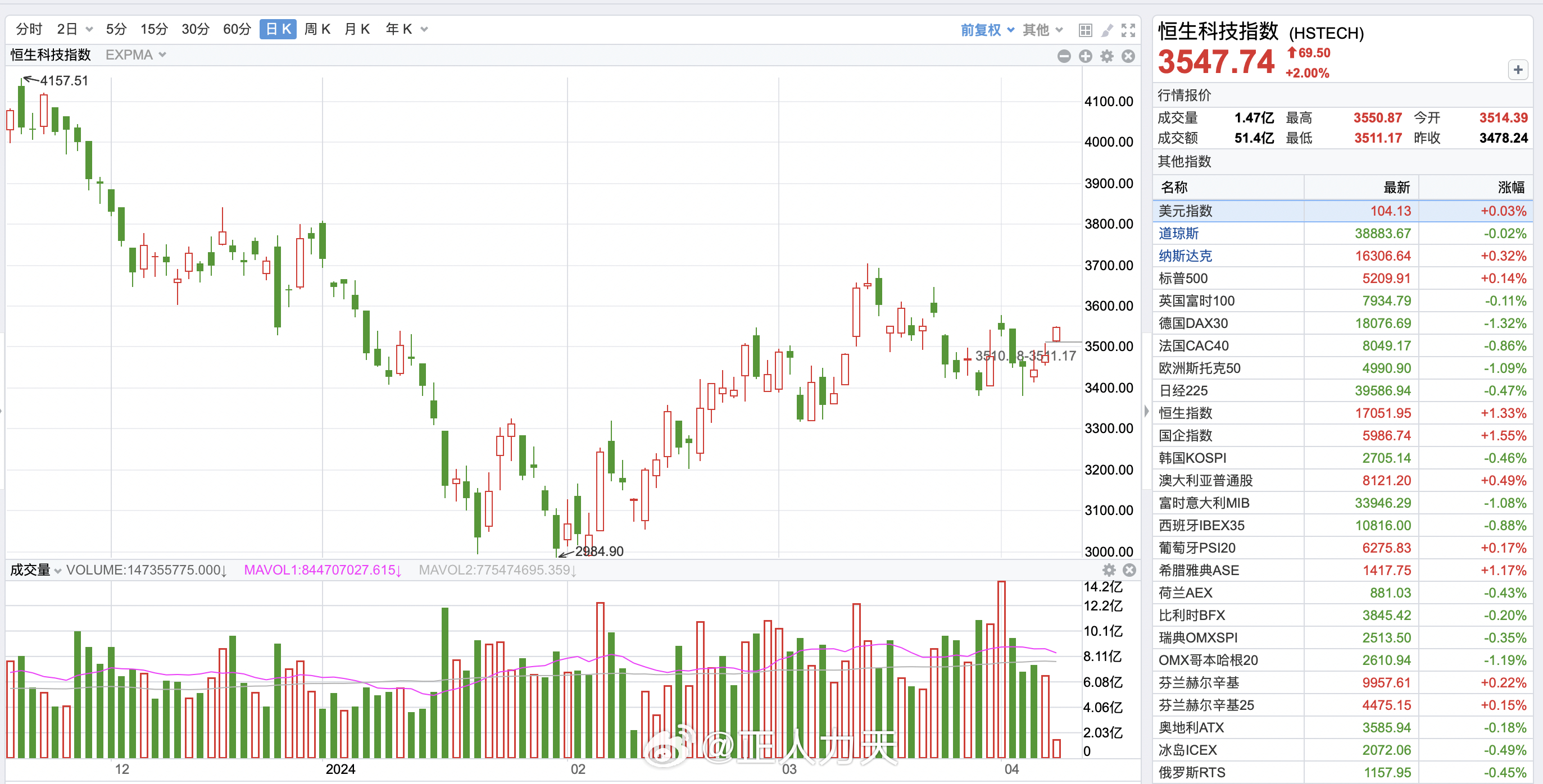Toggle fullscreen chart expand icon

[1128, 30]
